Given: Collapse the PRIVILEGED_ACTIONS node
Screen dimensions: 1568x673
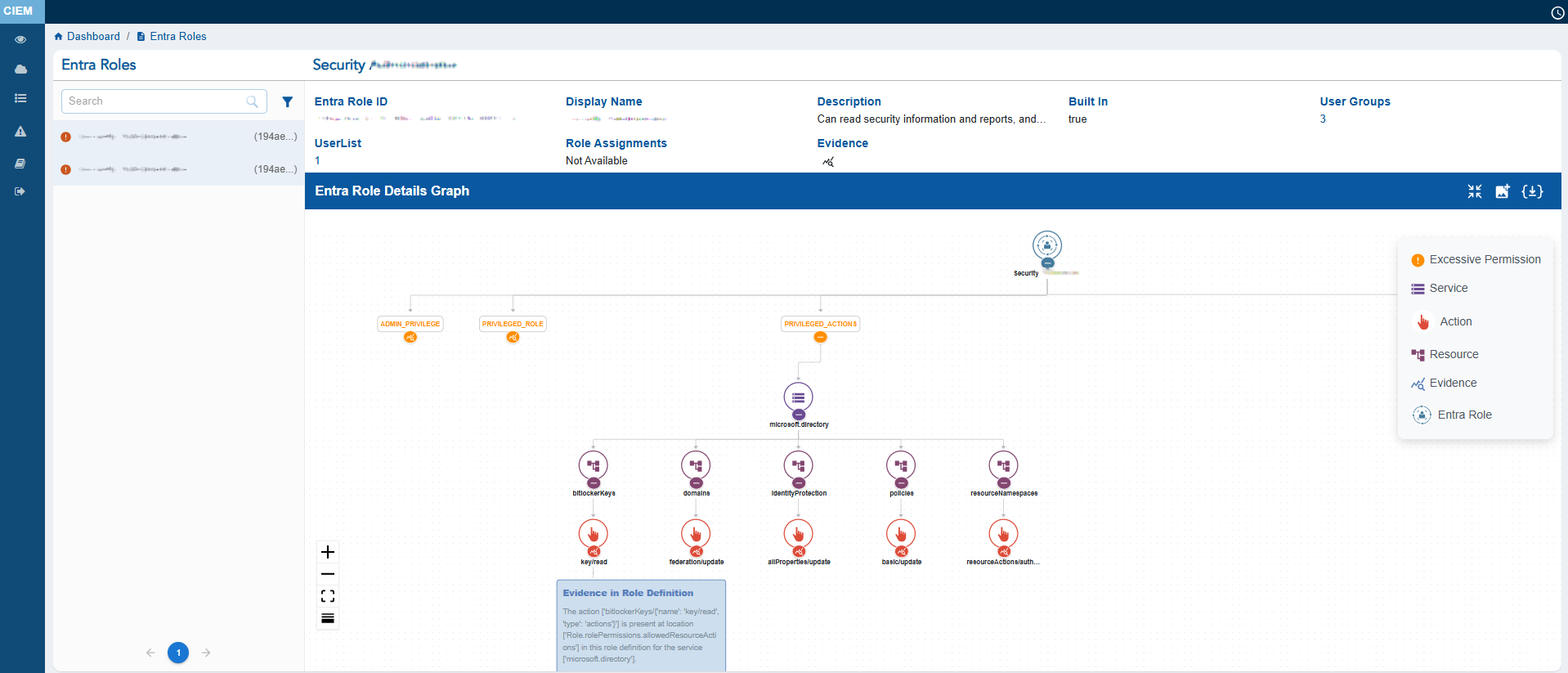Looking at the screenshot, I should click(820, 337).
